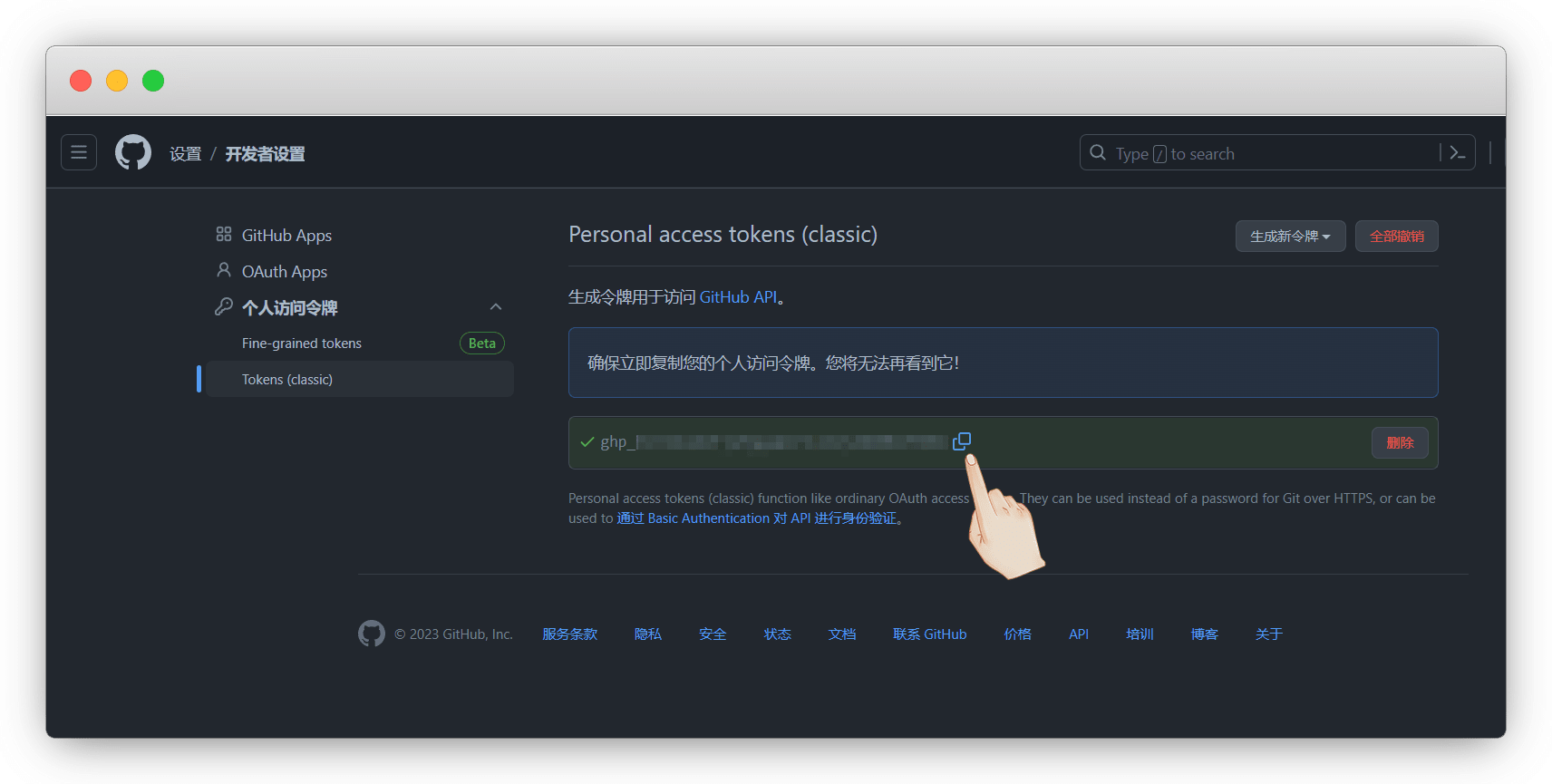Screen dimensions: 1552x784
Task: Open 服务条款 footer link
Action: click(569, 634)
